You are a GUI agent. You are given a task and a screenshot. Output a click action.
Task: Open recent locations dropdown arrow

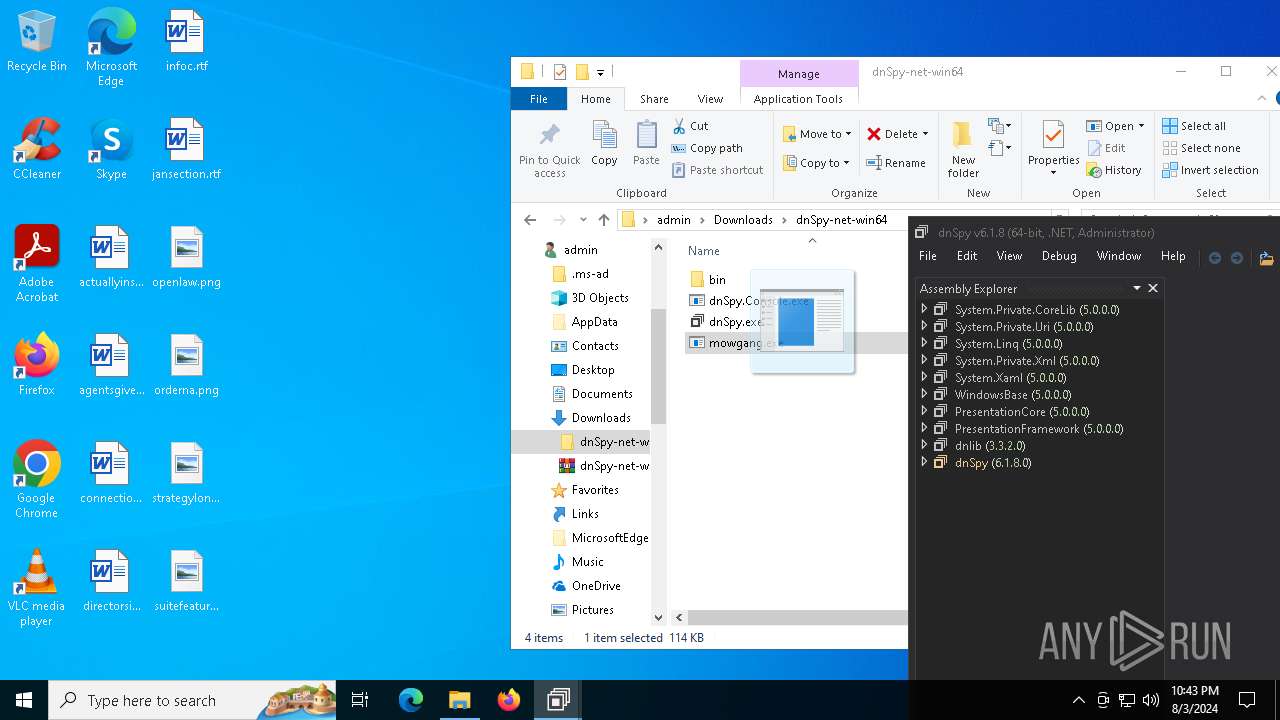tap(582, 220)
